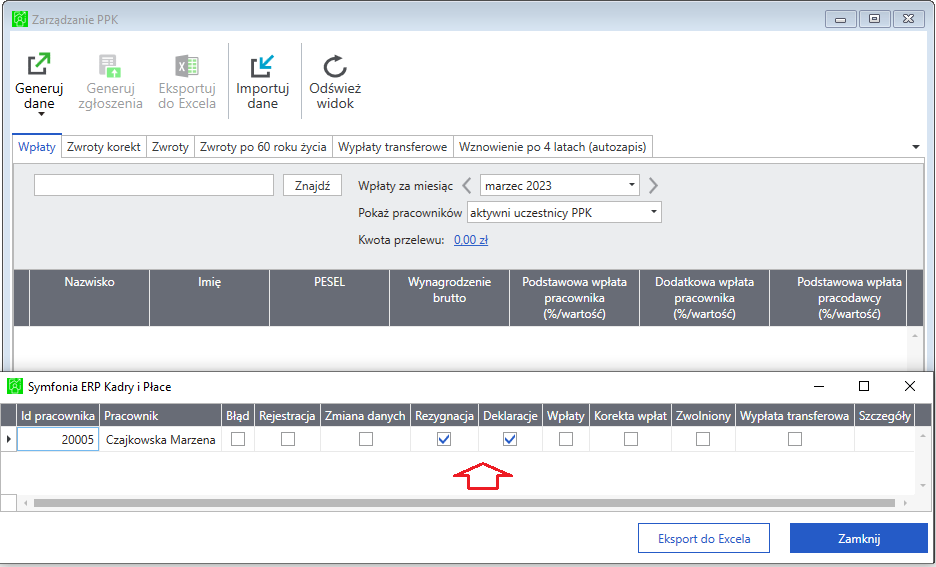Image resolution: width=936 pixels, height=567 pixels.
Task: Click the Zamknij button
Action: coord(859,538)
